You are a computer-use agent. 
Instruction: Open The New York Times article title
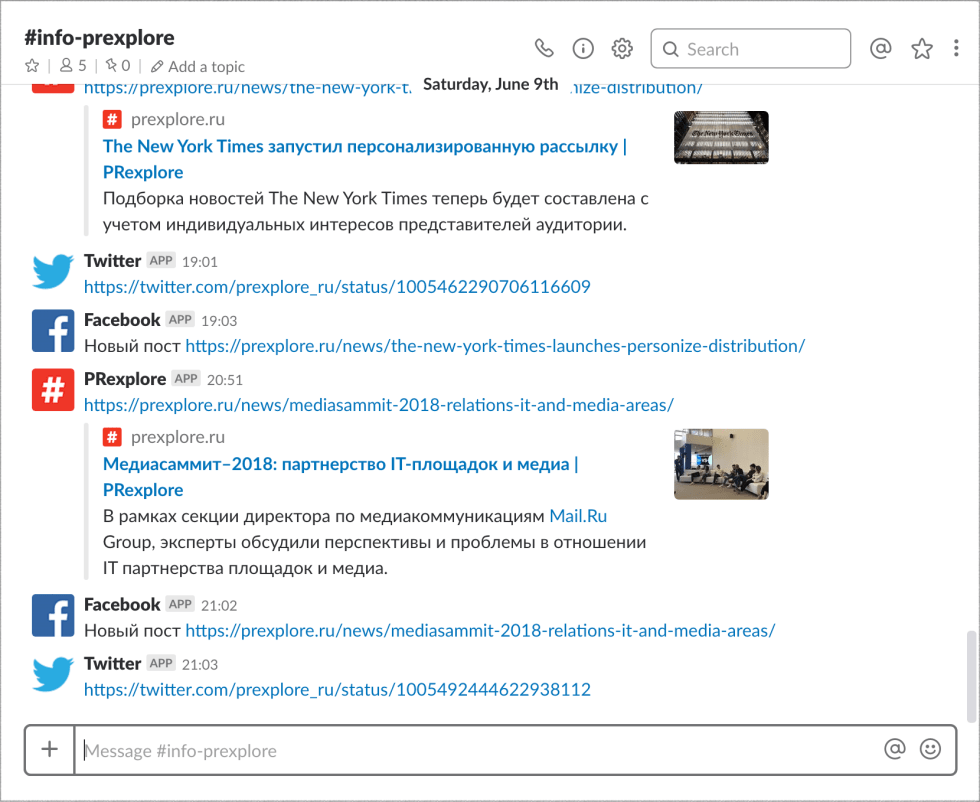(365, 159)
